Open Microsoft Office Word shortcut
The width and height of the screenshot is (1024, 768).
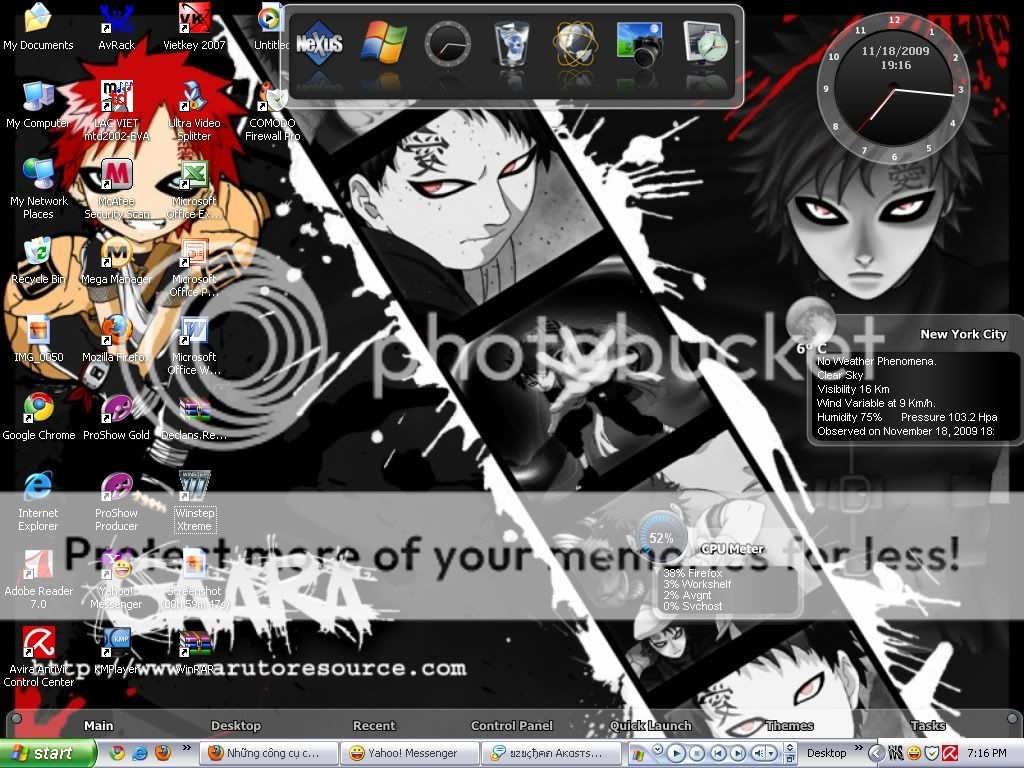click(x=194, y=346)
